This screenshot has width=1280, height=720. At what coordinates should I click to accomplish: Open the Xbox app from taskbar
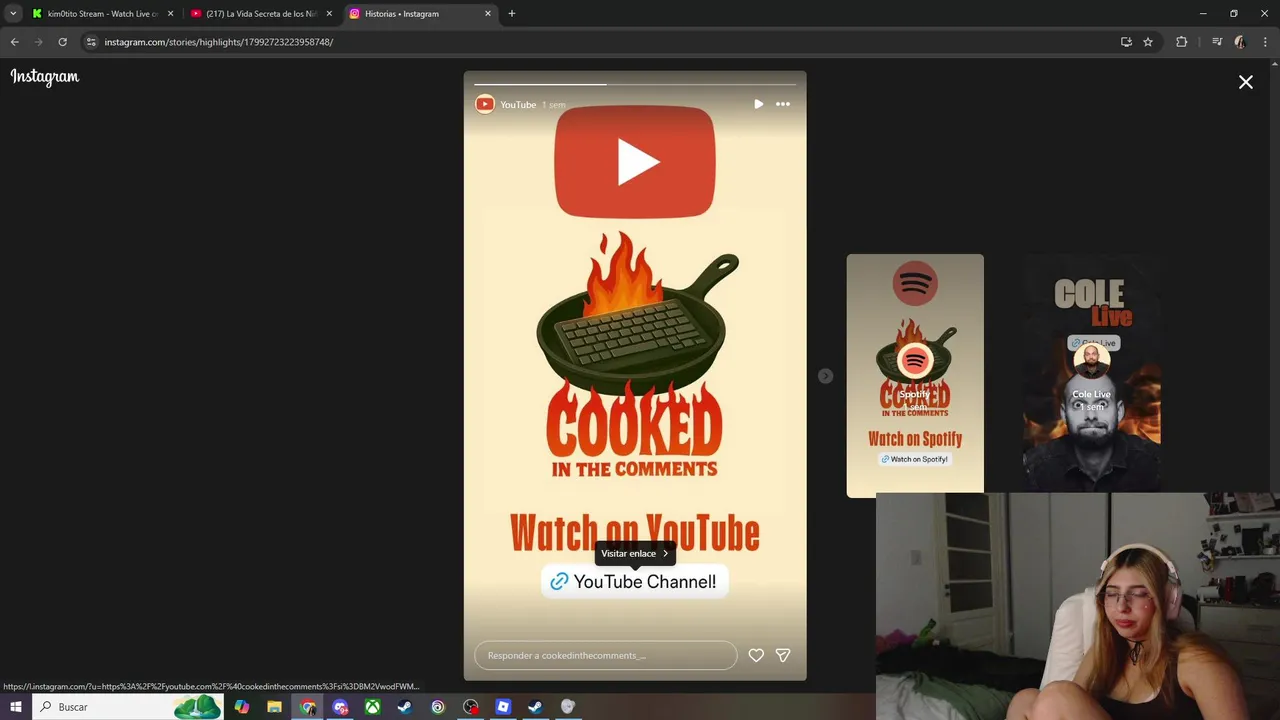coord(372,707)
